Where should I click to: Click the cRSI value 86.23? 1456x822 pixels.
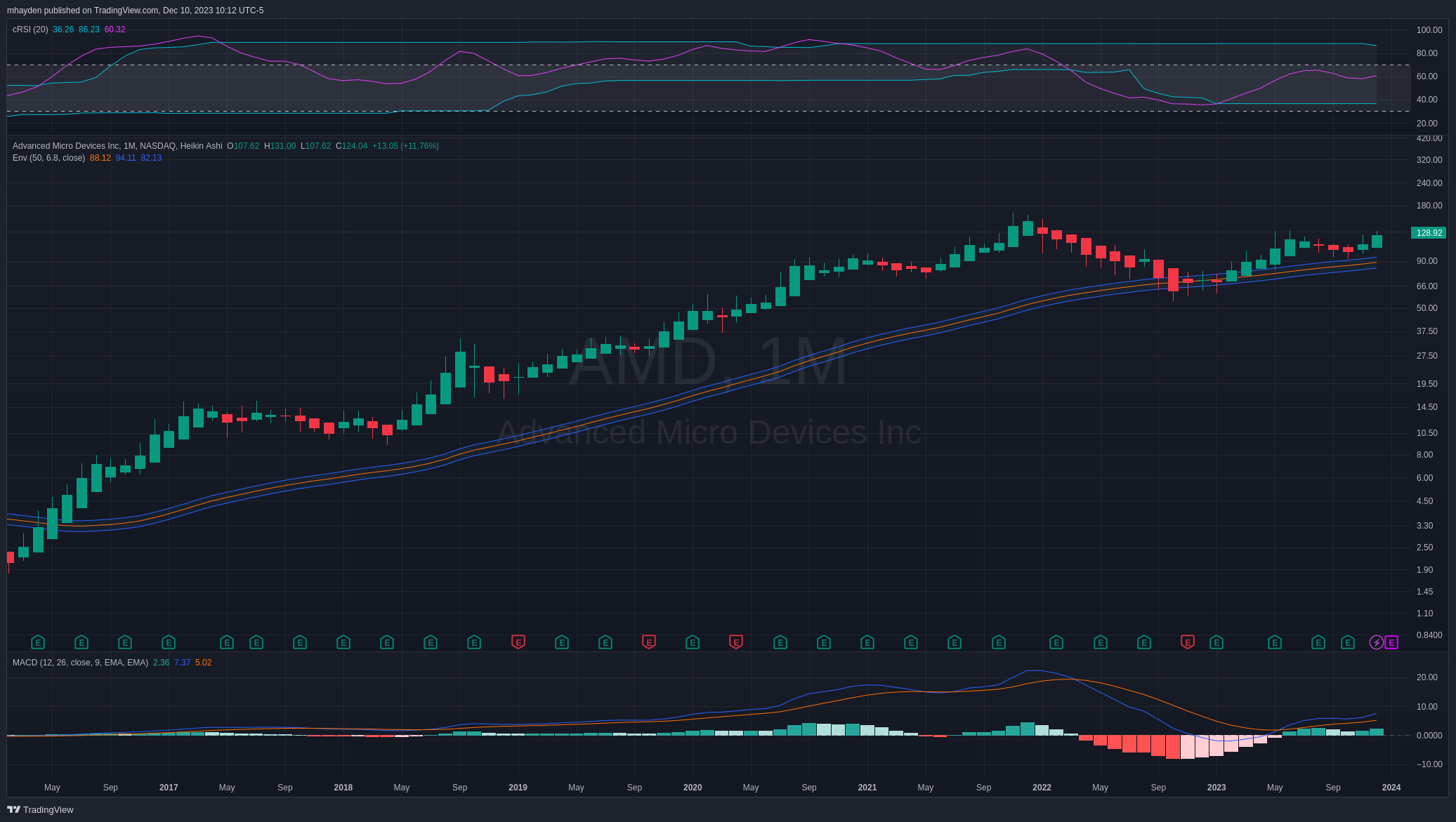click(89, 29)
